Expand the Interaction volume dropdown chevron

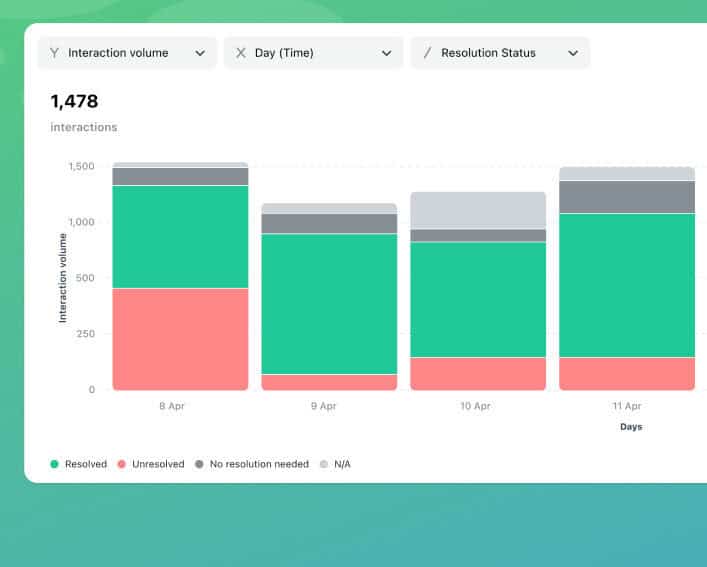[x=200, y=53]
